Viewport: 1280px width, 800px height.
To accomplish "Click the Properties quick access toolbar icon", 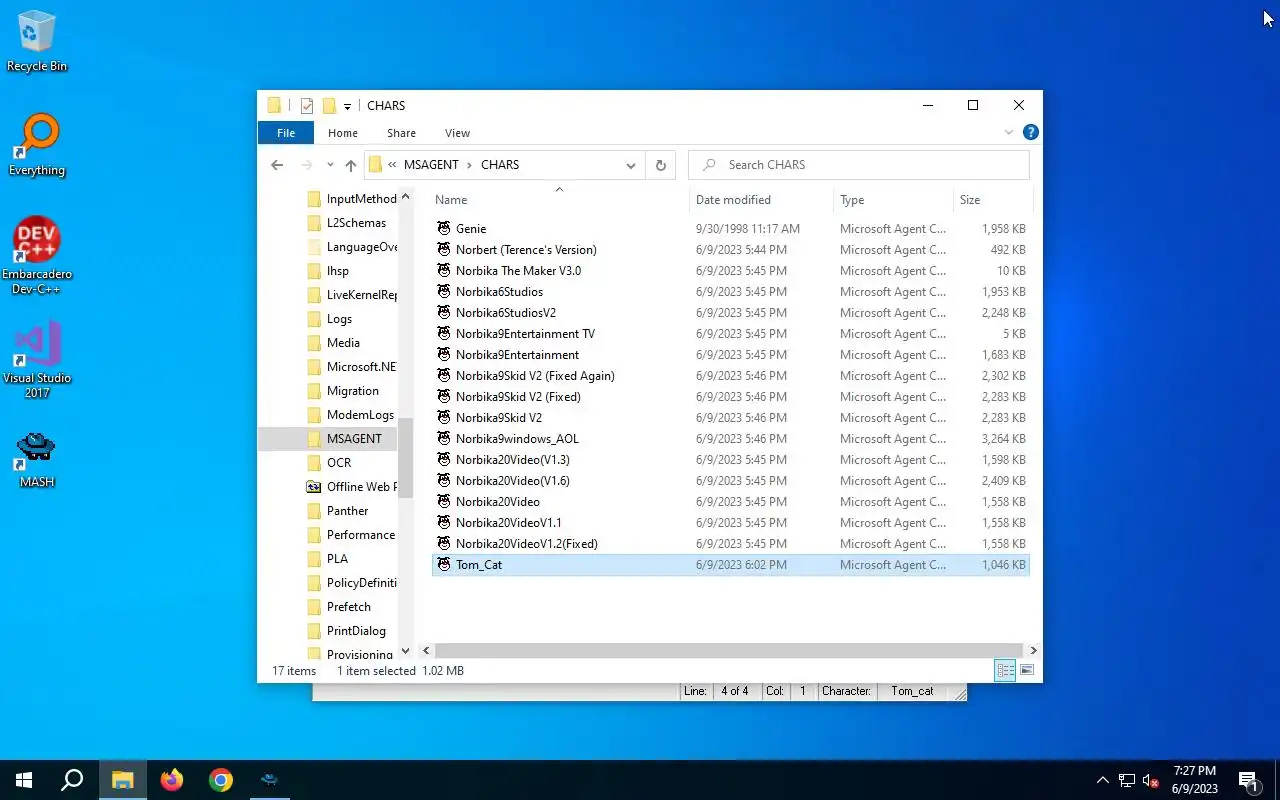I will [307, 105].
